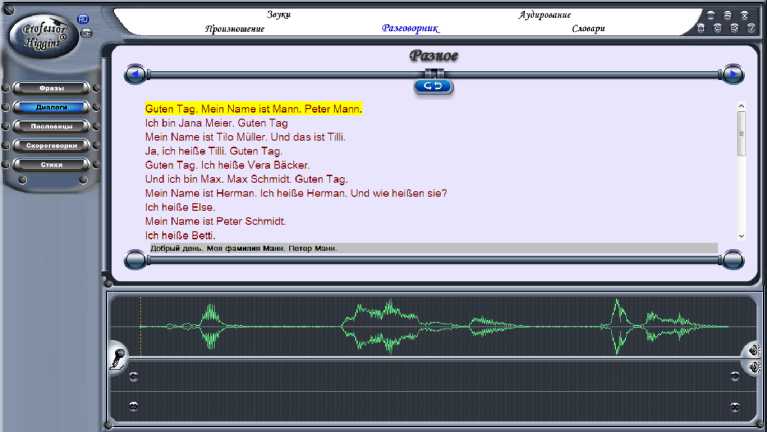Click the top slider handle above the loop button
The image size is (767, 432).
[434, 73]
